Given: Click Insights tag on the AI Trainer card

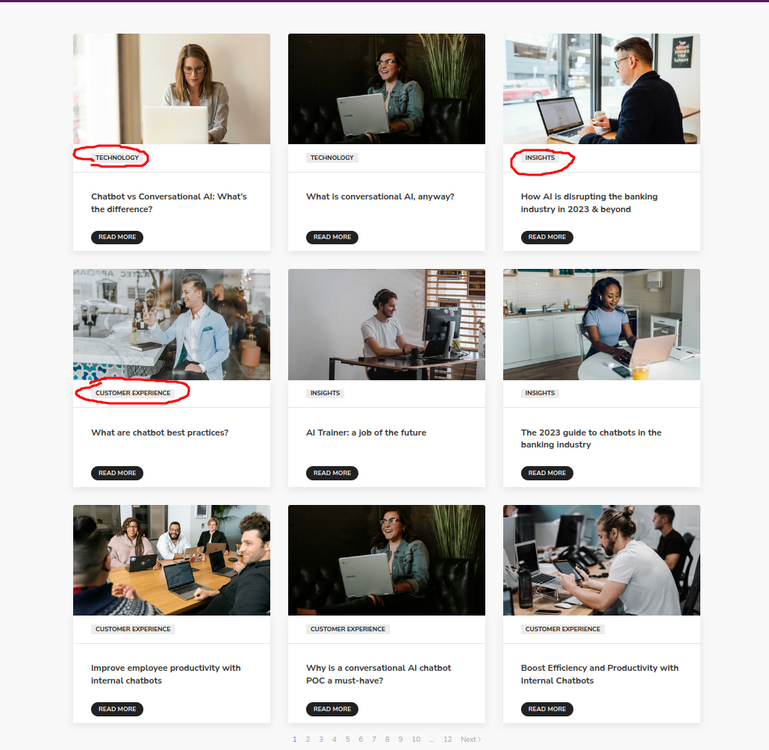Looking at the screenshot, I should [x=325, y=393].
